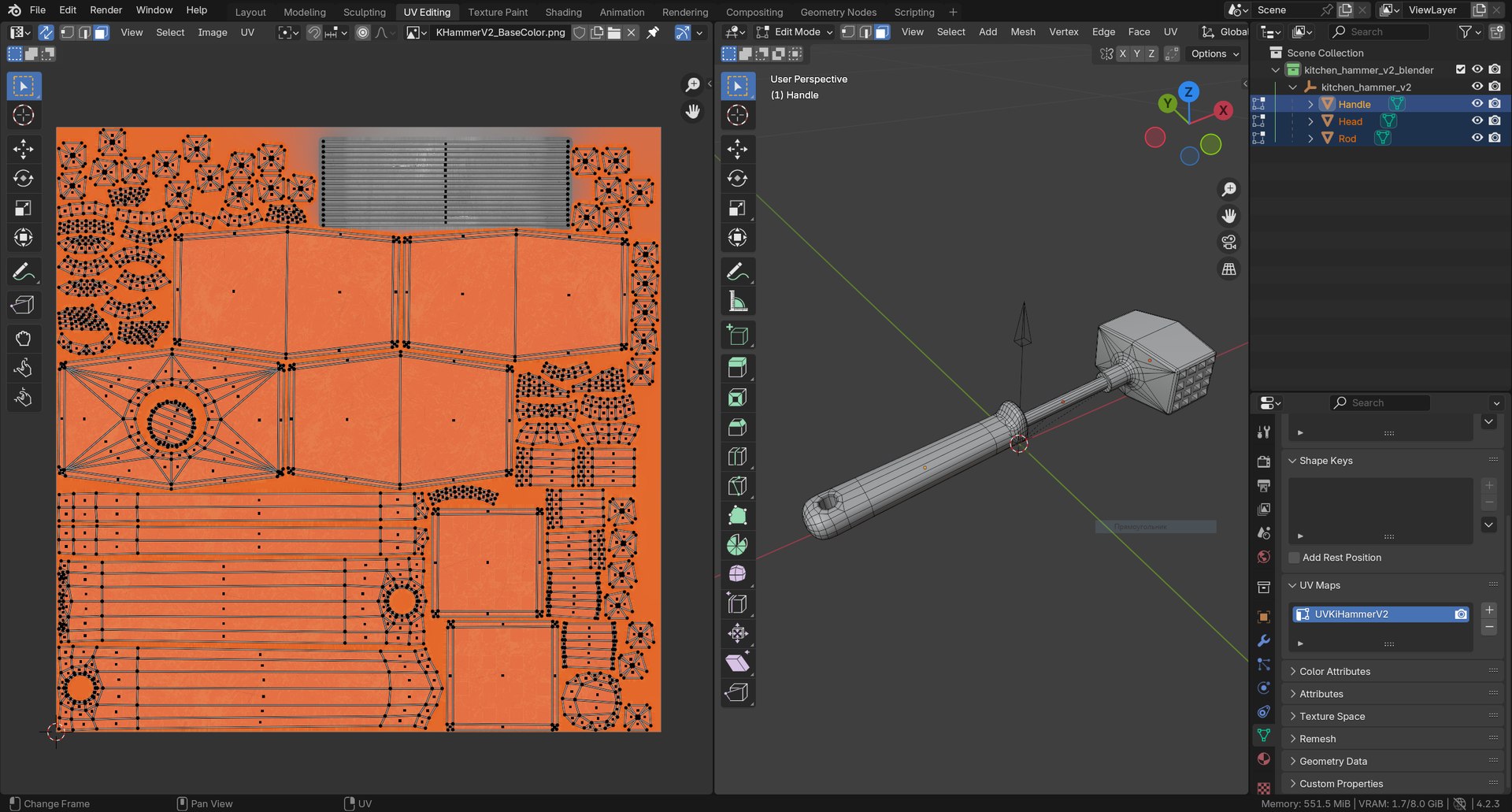Toggle X mirror in 3D viewport
The height and width of the screenshot is (812, 1512).
pos(1123,54)
